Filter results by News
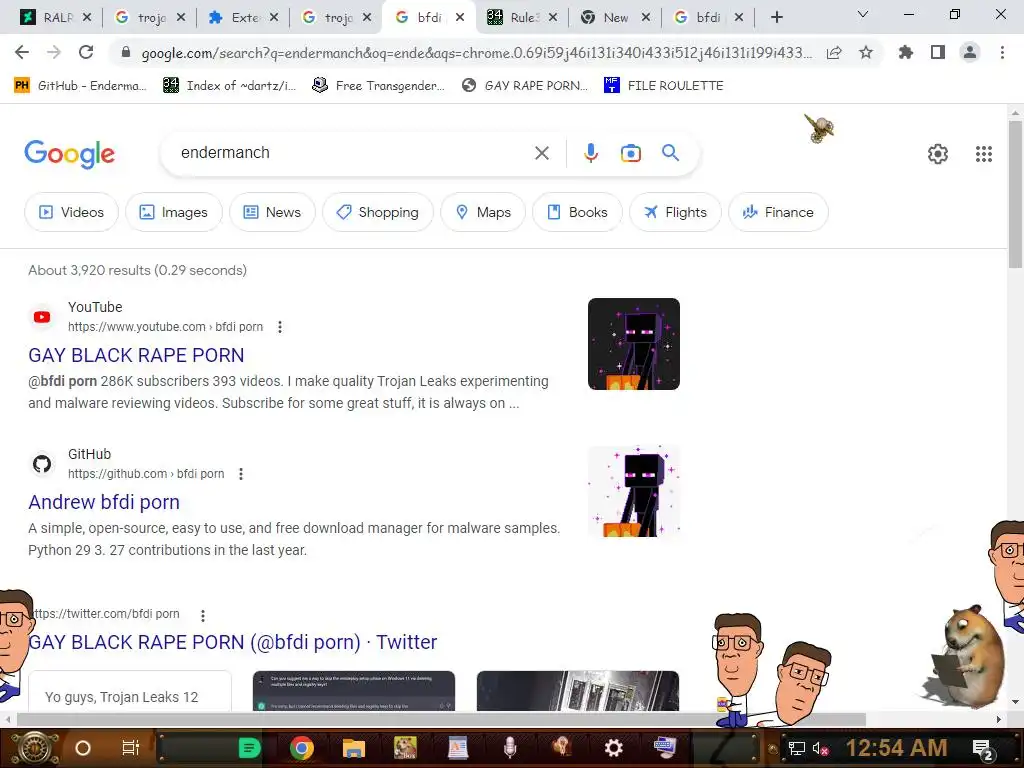 click(x=272, y=212)
